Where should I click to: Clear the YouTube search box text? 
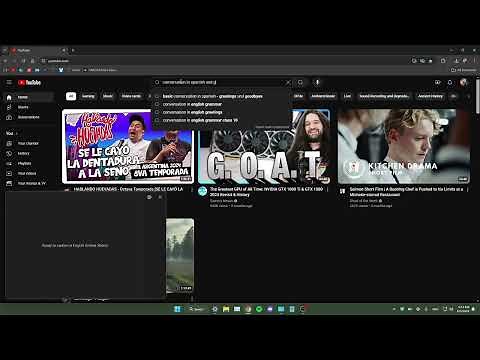[x=288, y=82]
